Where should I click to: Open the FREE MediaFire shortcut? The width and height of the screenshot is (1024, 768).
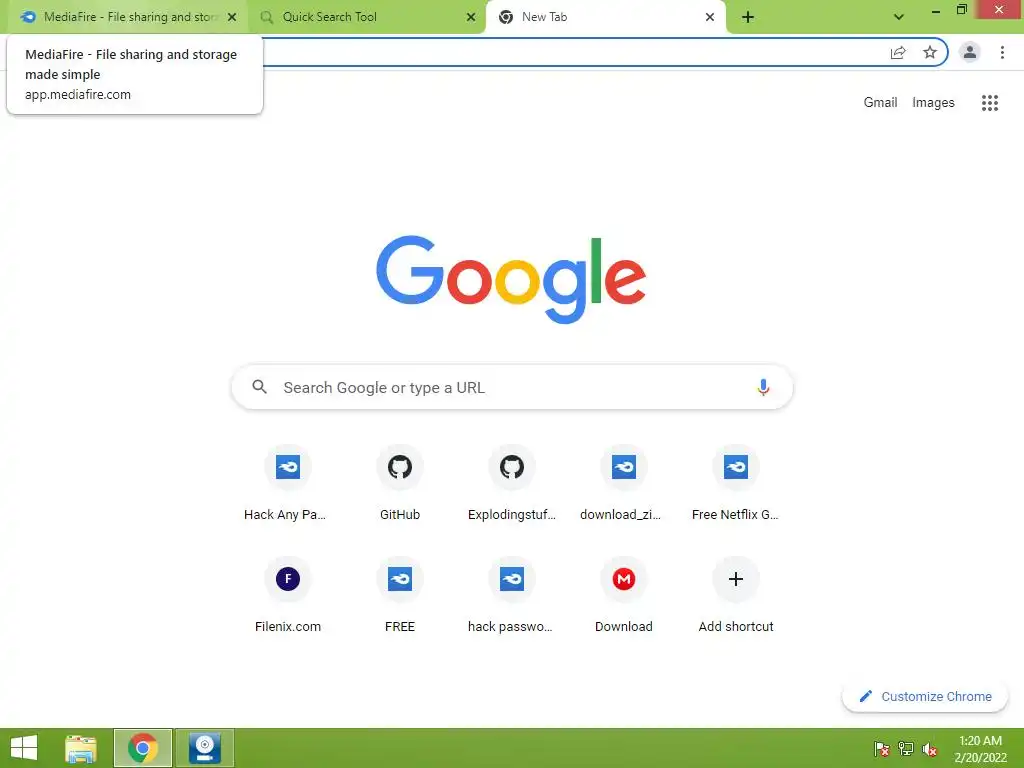(x=400, y=595)
